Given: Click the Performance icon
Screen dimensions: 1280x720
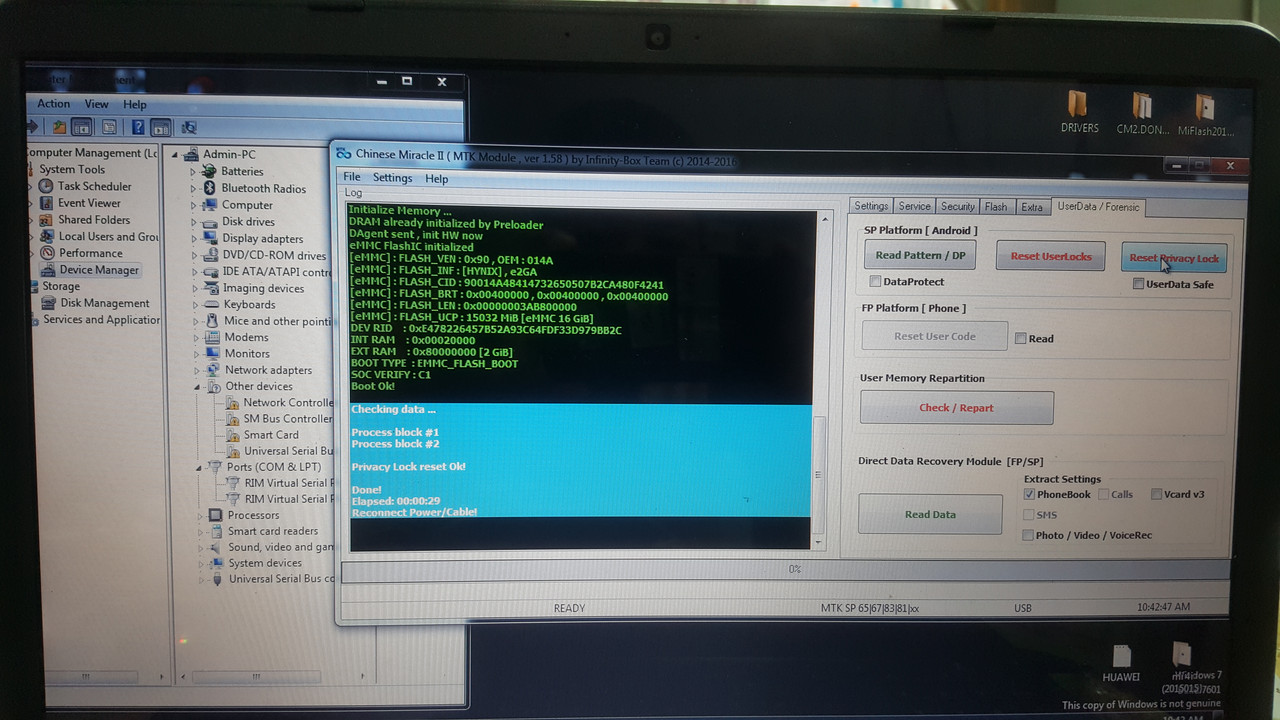Looking at the screenshot, I should 46,253.
